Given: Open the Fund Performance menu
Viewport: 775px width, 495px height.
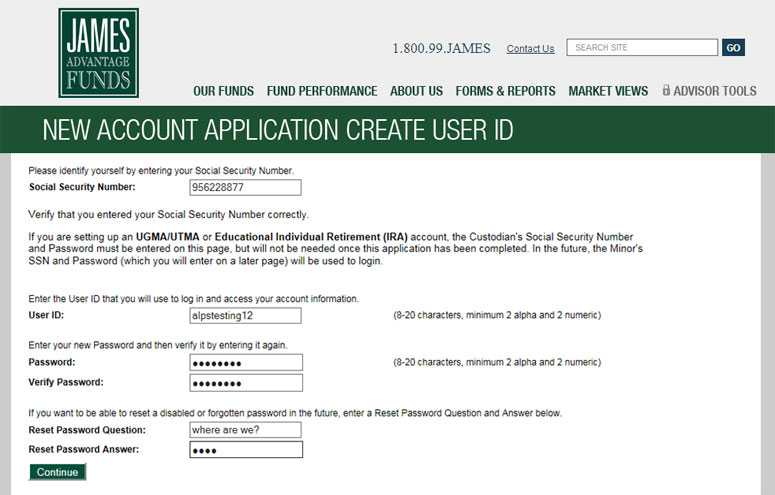Looking at the screenshot, I should click(x=322, y=91).
